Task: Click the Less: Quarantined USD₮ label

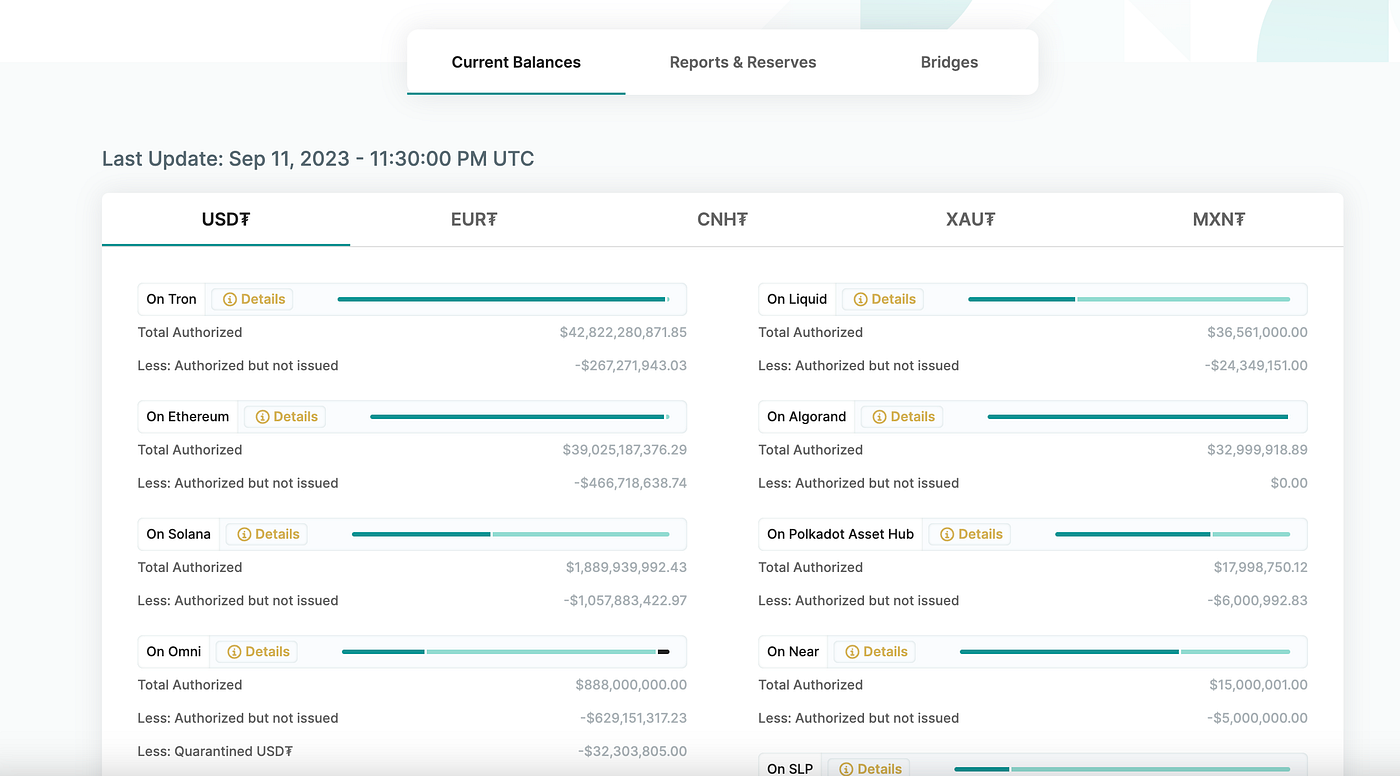Action: click(215, 751)
